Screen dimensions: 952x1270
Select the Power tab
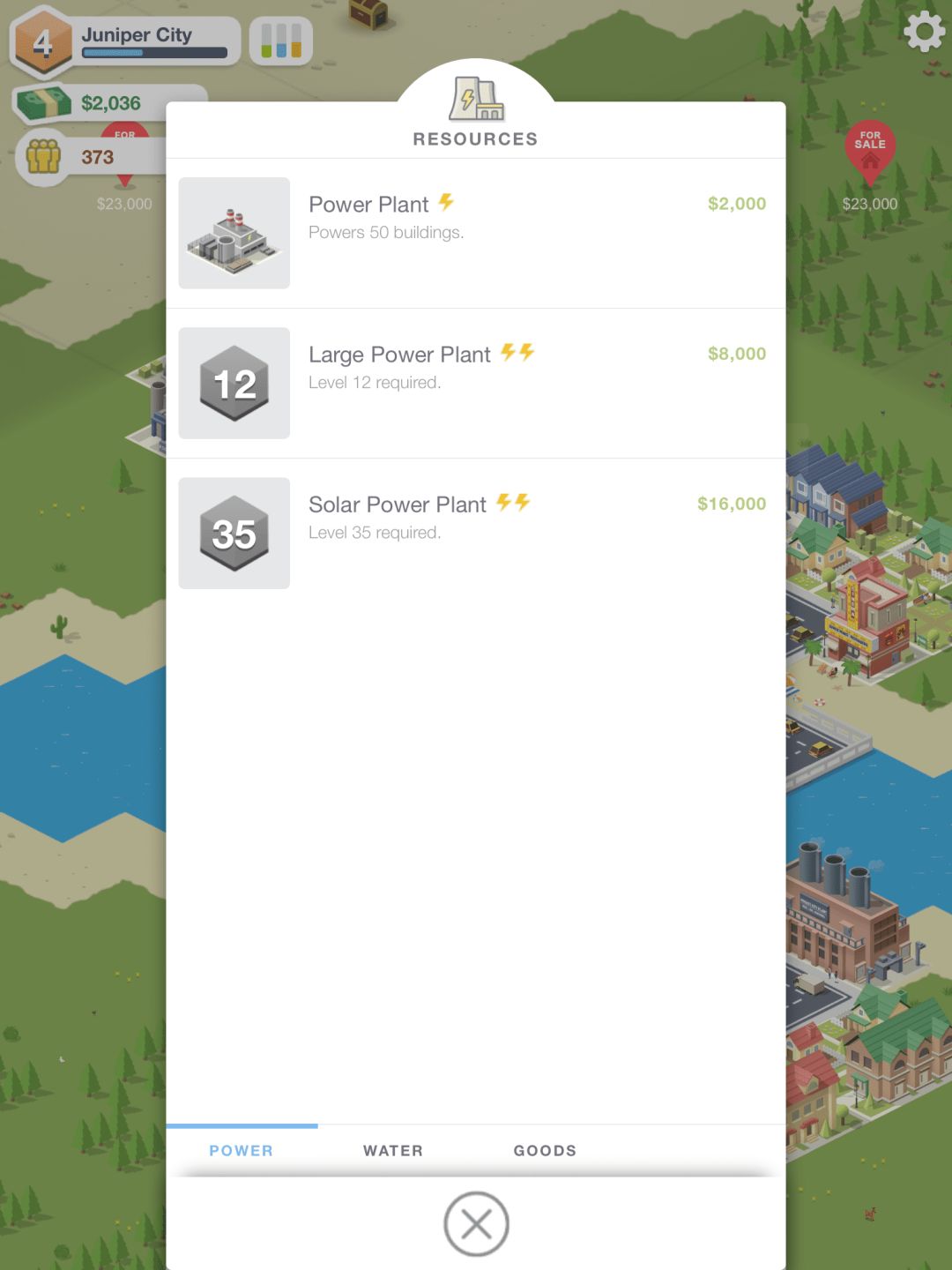point(242,1151)
